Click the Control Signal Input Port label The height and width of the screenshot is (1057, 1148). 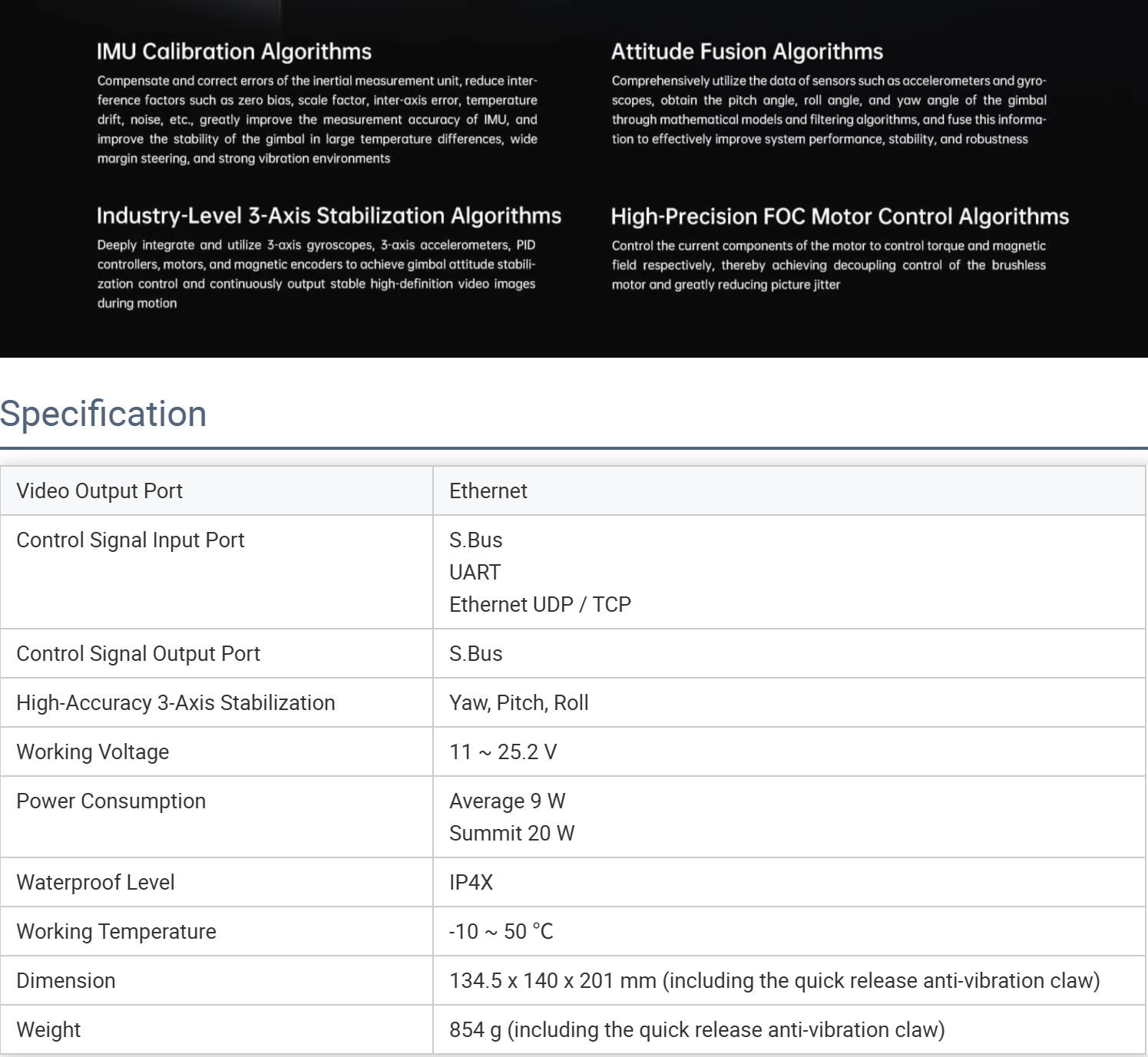(130, 540)
